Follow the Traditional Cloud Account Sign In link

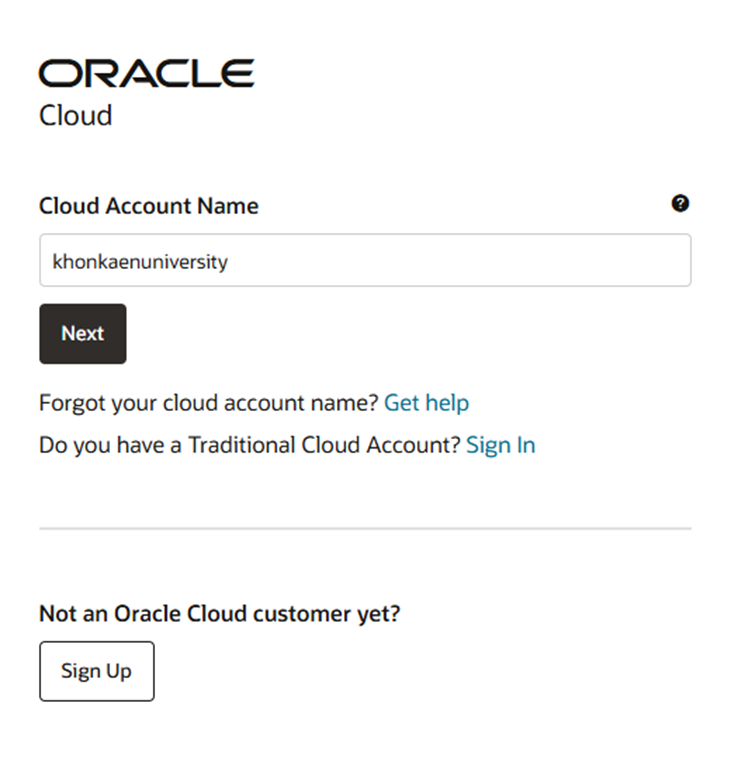point(501,445)
